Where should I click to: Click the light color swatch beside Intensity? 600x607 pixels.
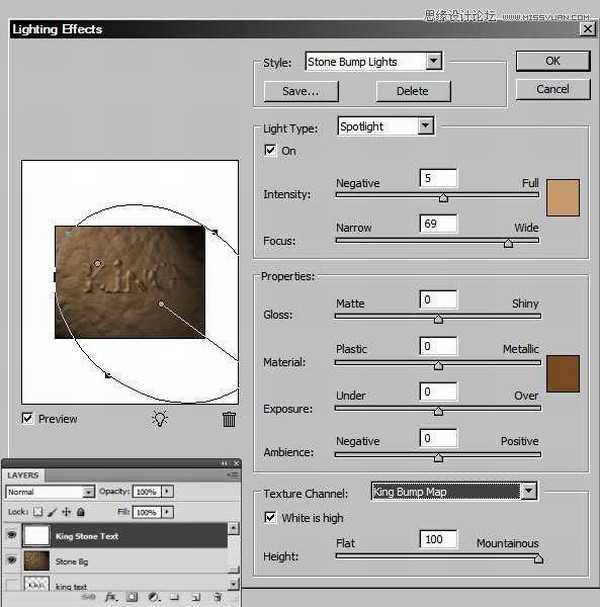[563, 197]
